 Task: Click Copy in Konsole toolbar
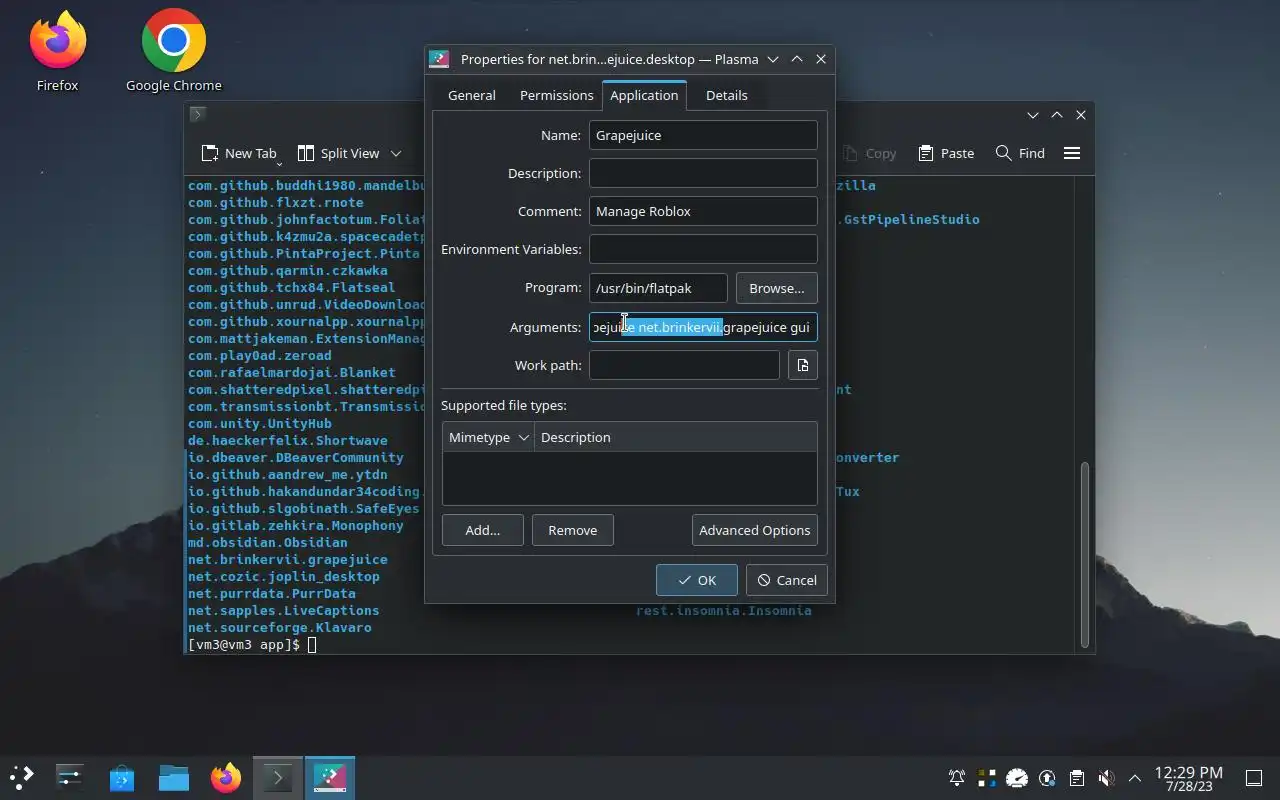click(x=869, y=153)
